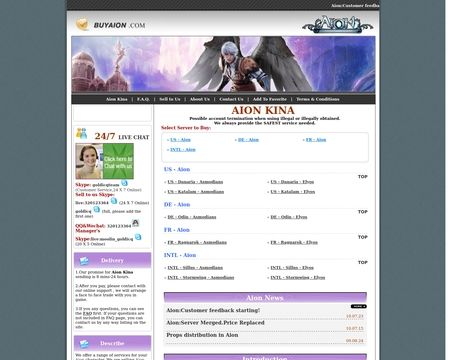Click the top scrolling 'Aion:Customer feedback' ticker
The height and width of the screenshot is (360, 450).
coord(355,6)
